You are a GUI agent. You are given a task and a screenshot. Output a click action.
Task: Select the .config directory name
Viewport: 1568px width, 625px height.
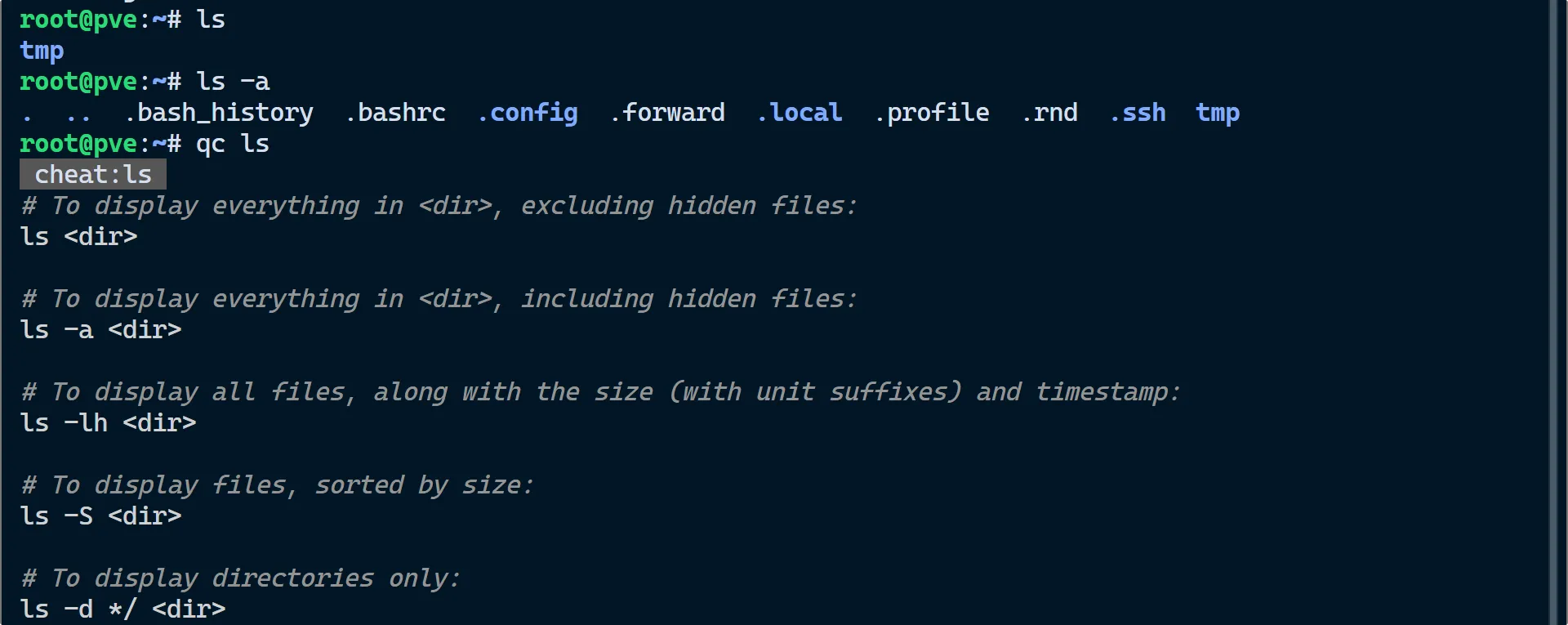click(x=528, y=113)
